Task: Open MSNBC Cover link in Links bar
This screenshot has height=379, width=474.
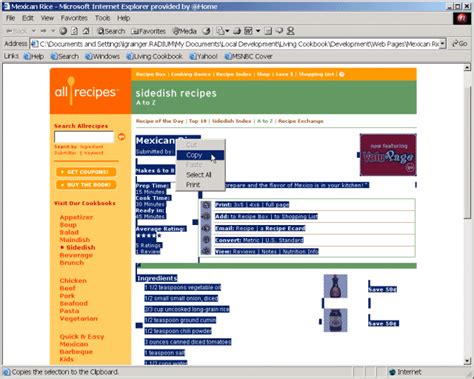Action: pyautogui.click(x=249, y=56)
